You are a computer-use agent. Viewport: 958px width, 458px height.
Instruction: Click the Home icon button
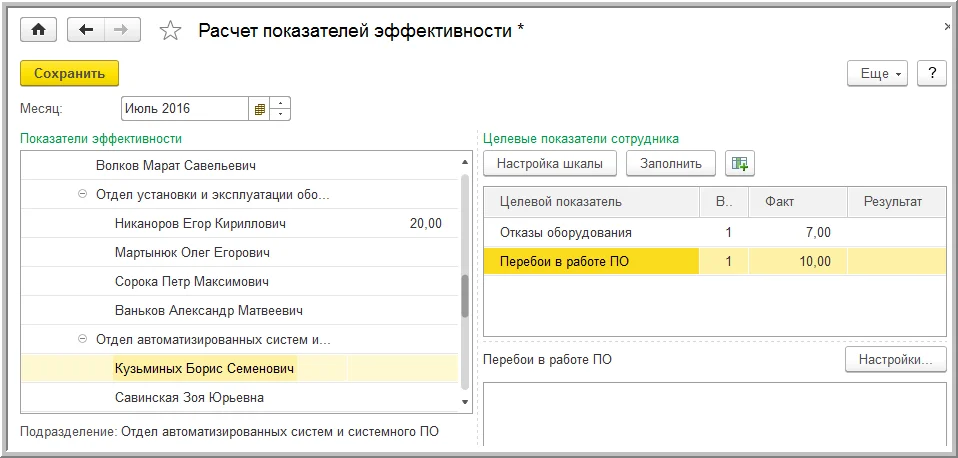click(39, 30)
